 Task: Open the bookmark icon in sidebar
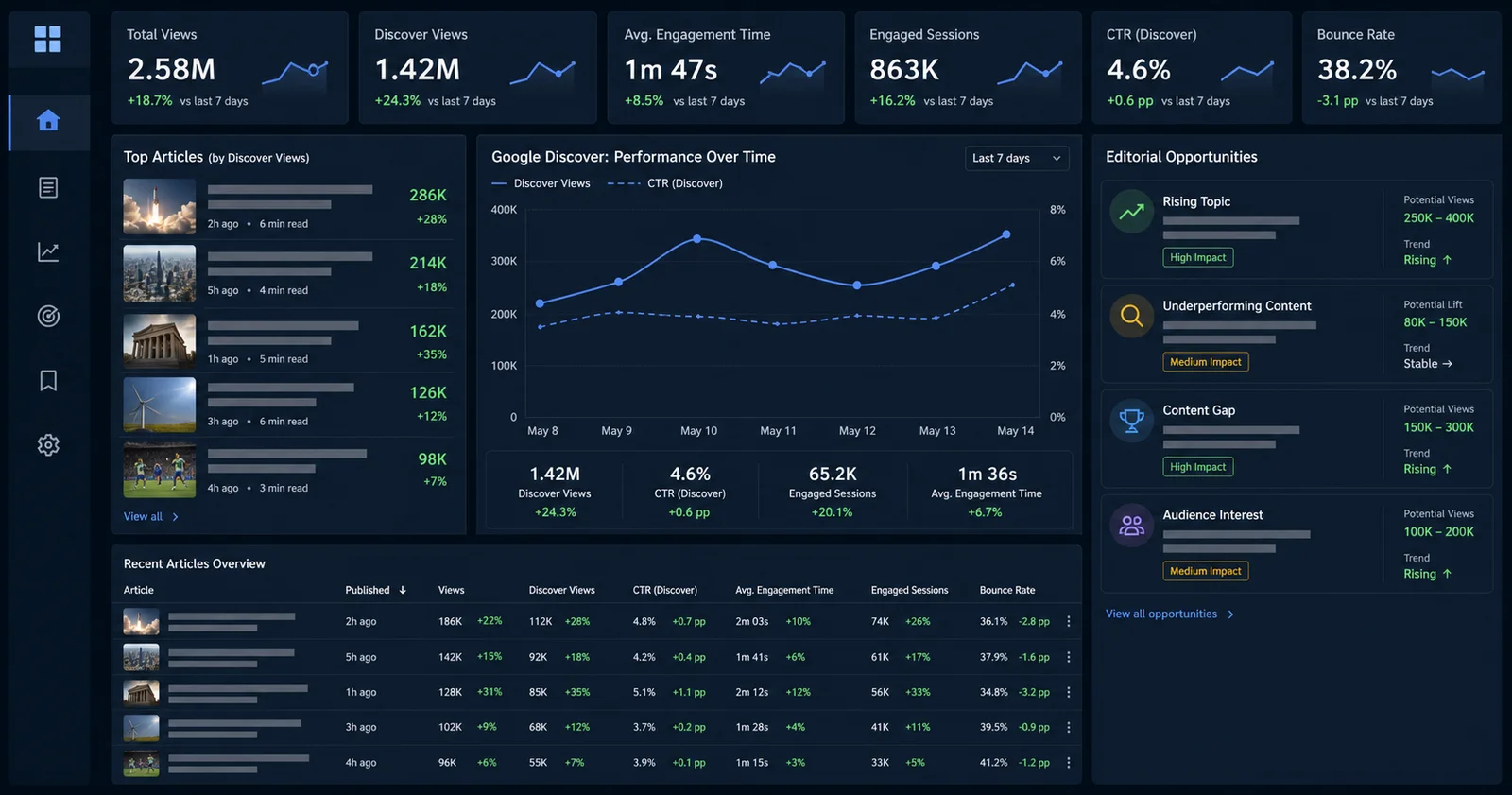(48, 380)
